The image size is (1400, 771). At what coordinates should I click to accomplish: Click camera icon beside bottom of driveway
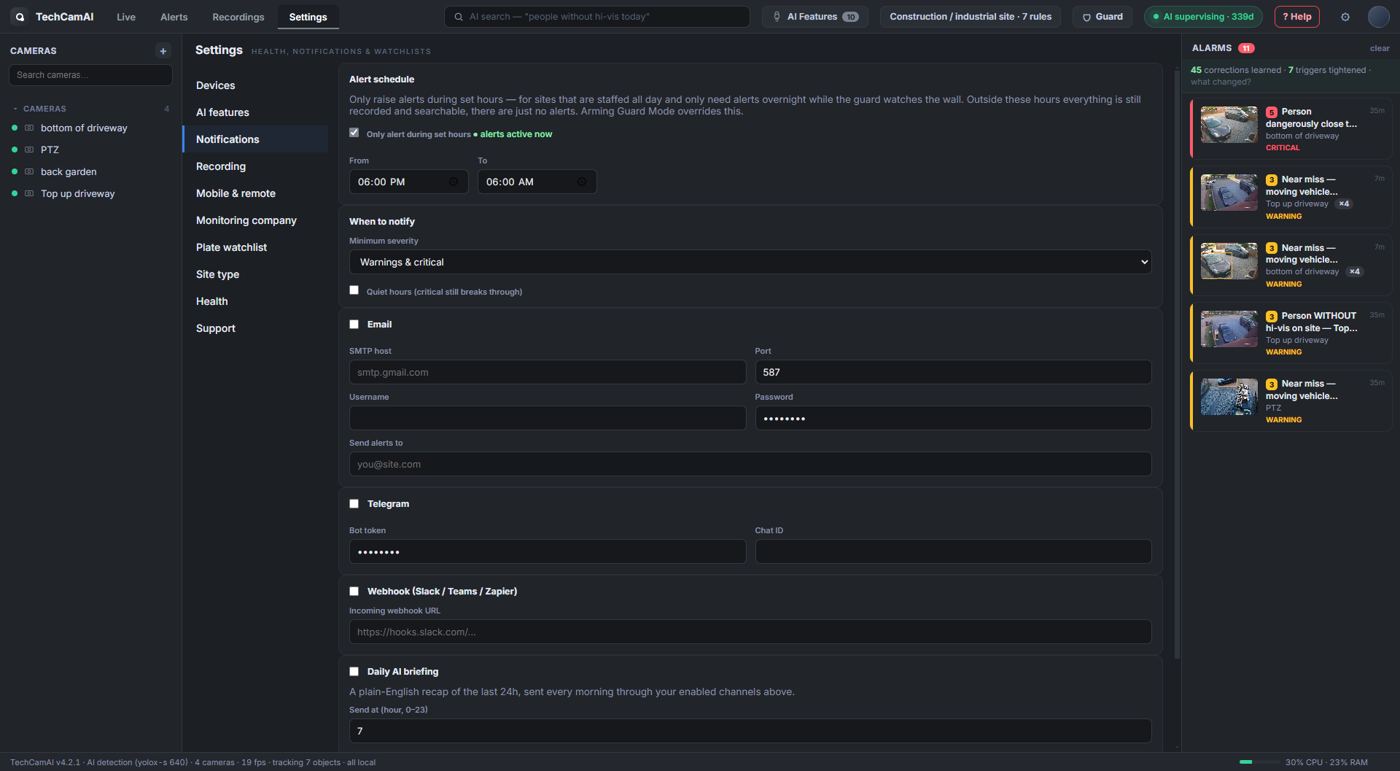point(29,128)
